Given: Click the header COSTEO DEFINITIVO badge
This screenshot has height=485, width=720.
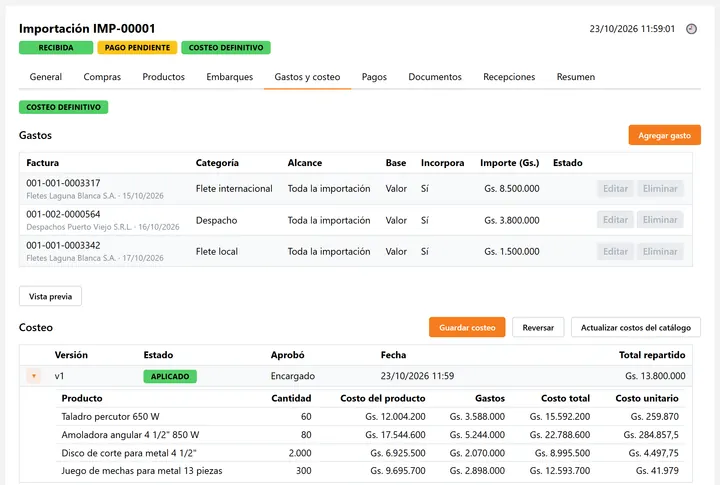Looking at the screenshot, I should point(226,48).
